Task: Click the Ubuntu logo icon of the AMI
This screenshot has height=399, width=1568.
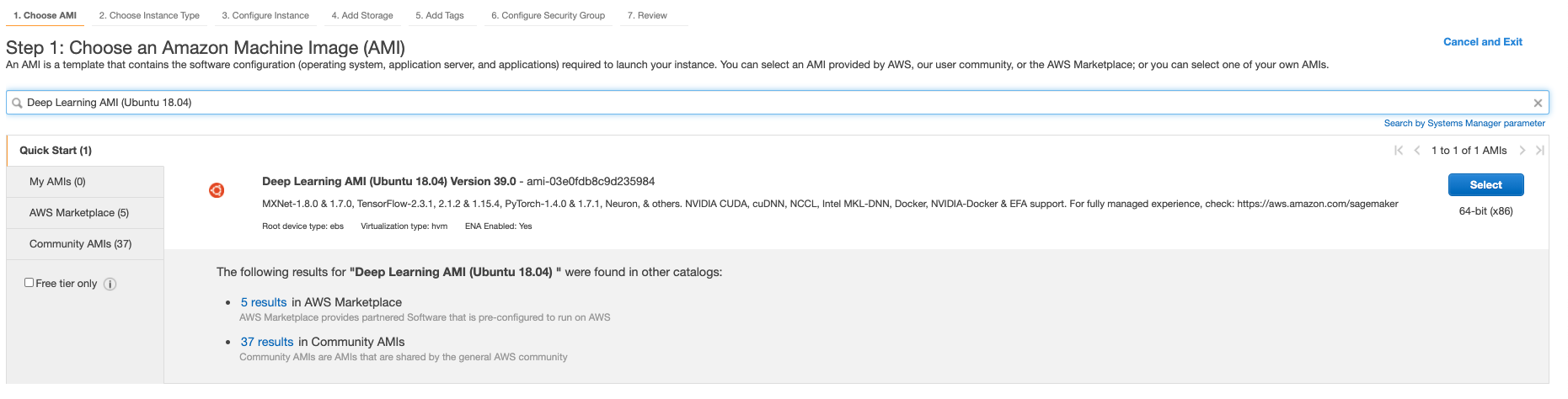Action: (x=217, y=190)
